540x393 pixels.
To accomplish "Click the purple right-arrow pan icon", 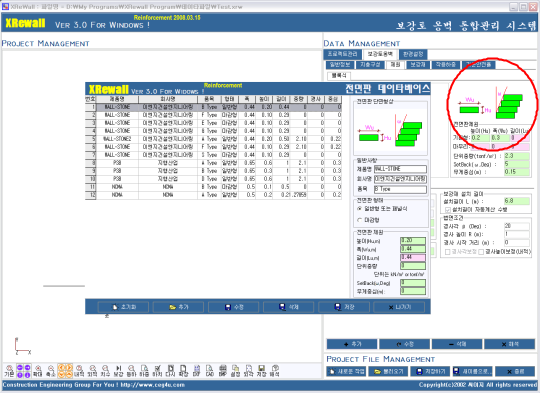I will (27, 367).
